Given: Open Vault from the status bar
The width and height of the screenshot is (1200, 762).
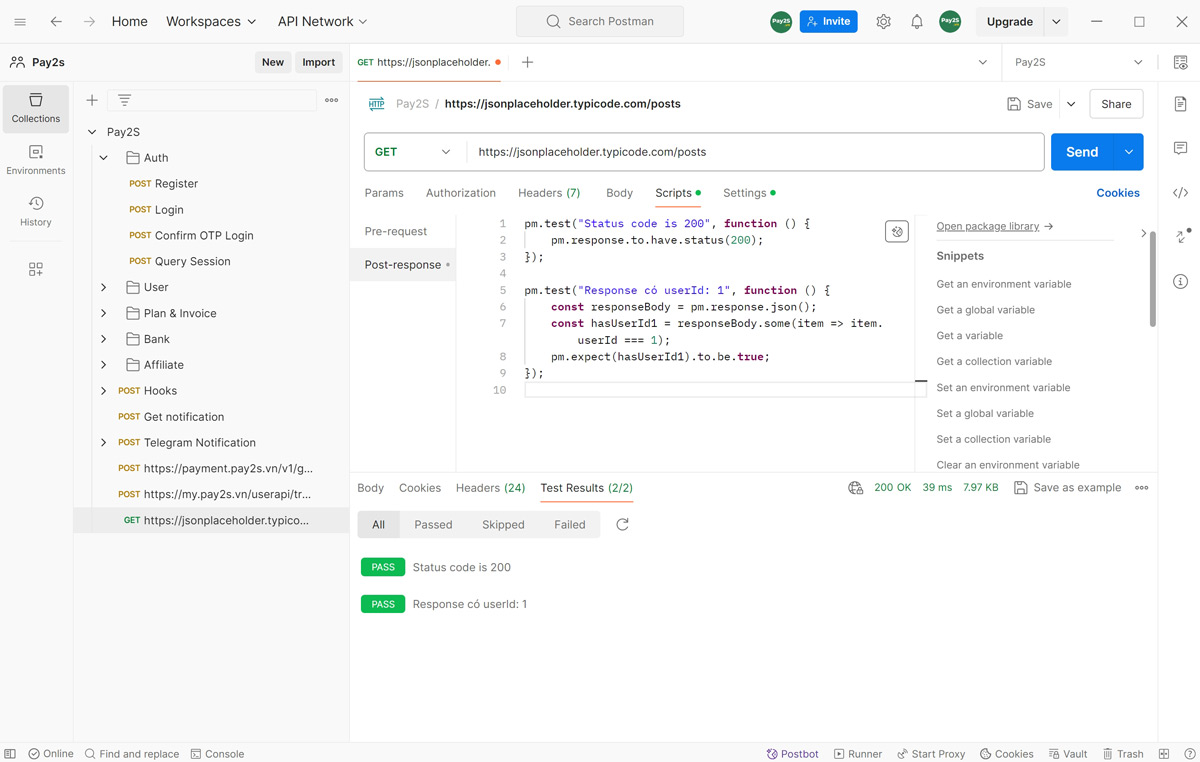Looking at the screenshot, I should [1068, 754].
